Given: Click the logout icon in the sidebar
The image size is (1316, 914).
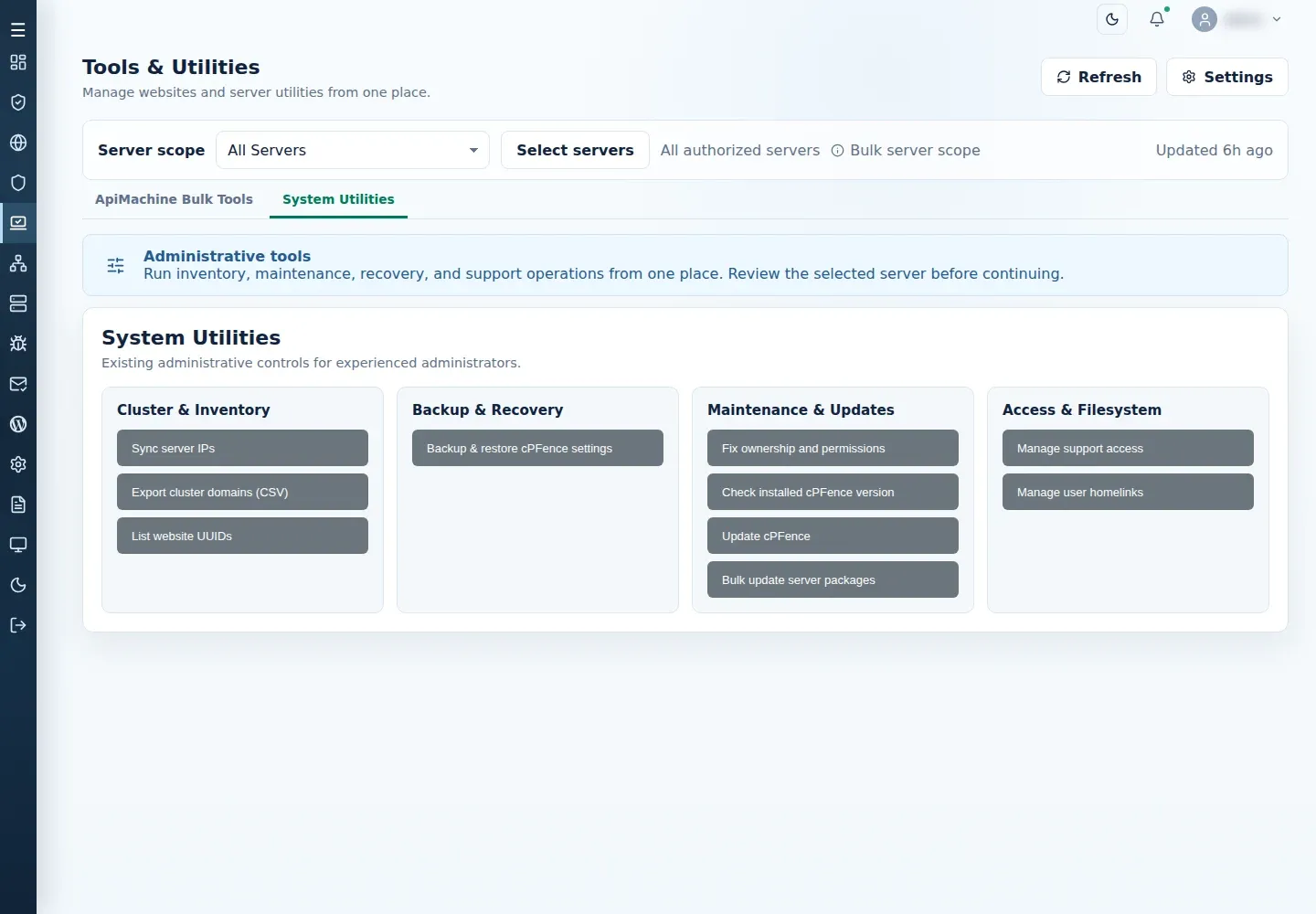Looking at the screenshot, I should tap(18, 625).
